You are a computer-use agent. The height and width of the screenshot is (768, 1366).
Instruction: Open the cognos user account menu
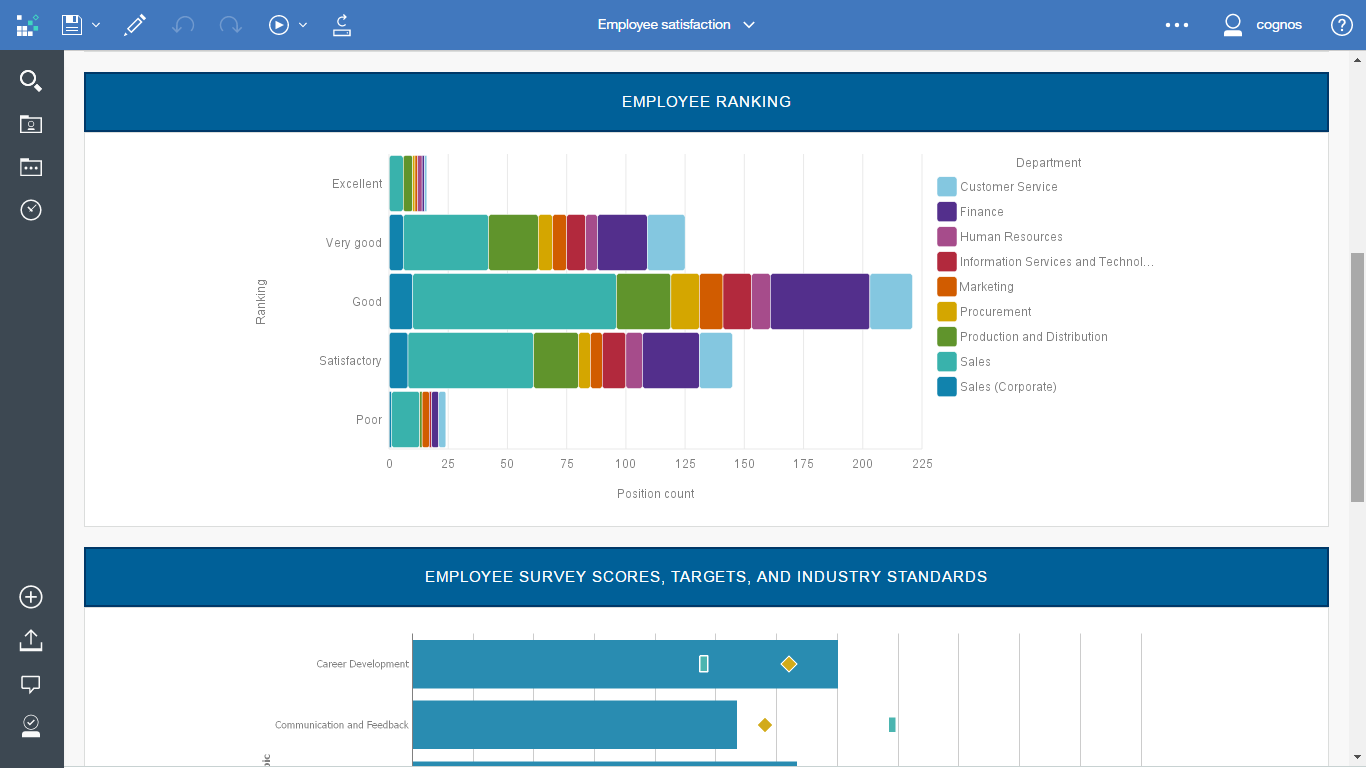click(x=1263, y=25)
